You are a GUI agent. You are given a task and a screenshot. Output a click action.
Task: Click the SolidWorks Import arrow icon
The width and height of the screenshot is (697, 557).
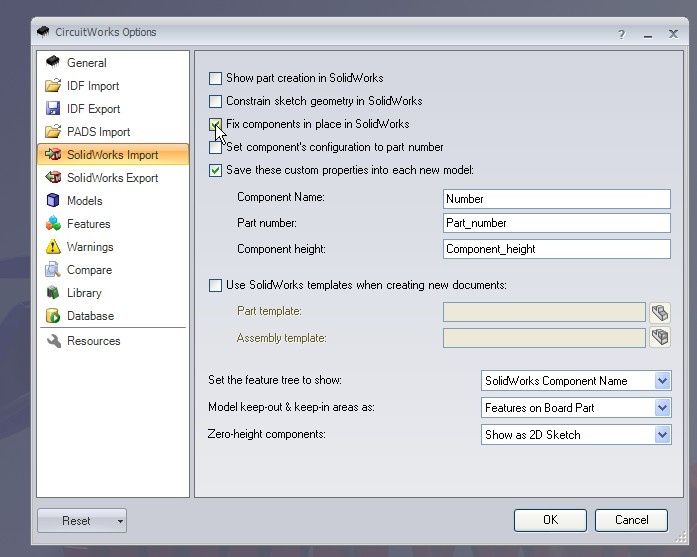pos(53,154)
